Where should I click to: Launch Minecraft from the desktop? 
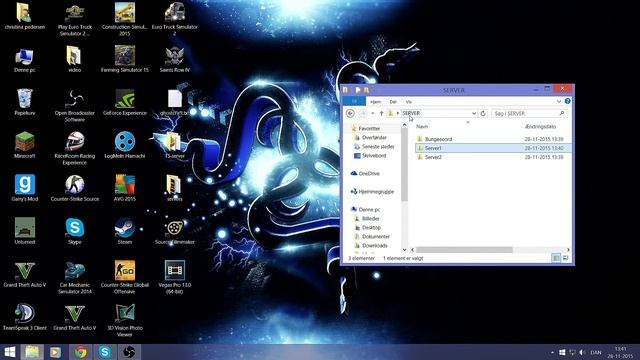pyautogui.click(x=24, y=145)
